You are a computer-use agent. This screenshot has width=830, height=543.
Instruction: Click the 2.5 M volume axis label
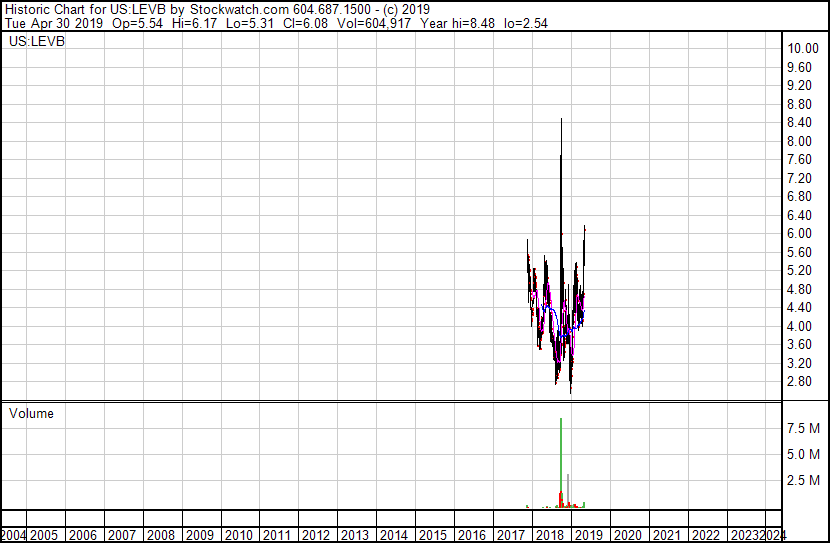coord(804,481)
